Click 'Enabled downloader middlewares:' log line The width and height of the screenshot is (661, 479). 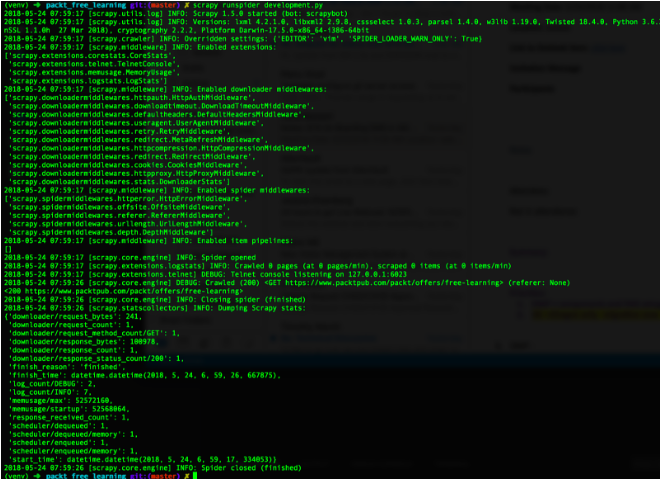tap(262, 89)
